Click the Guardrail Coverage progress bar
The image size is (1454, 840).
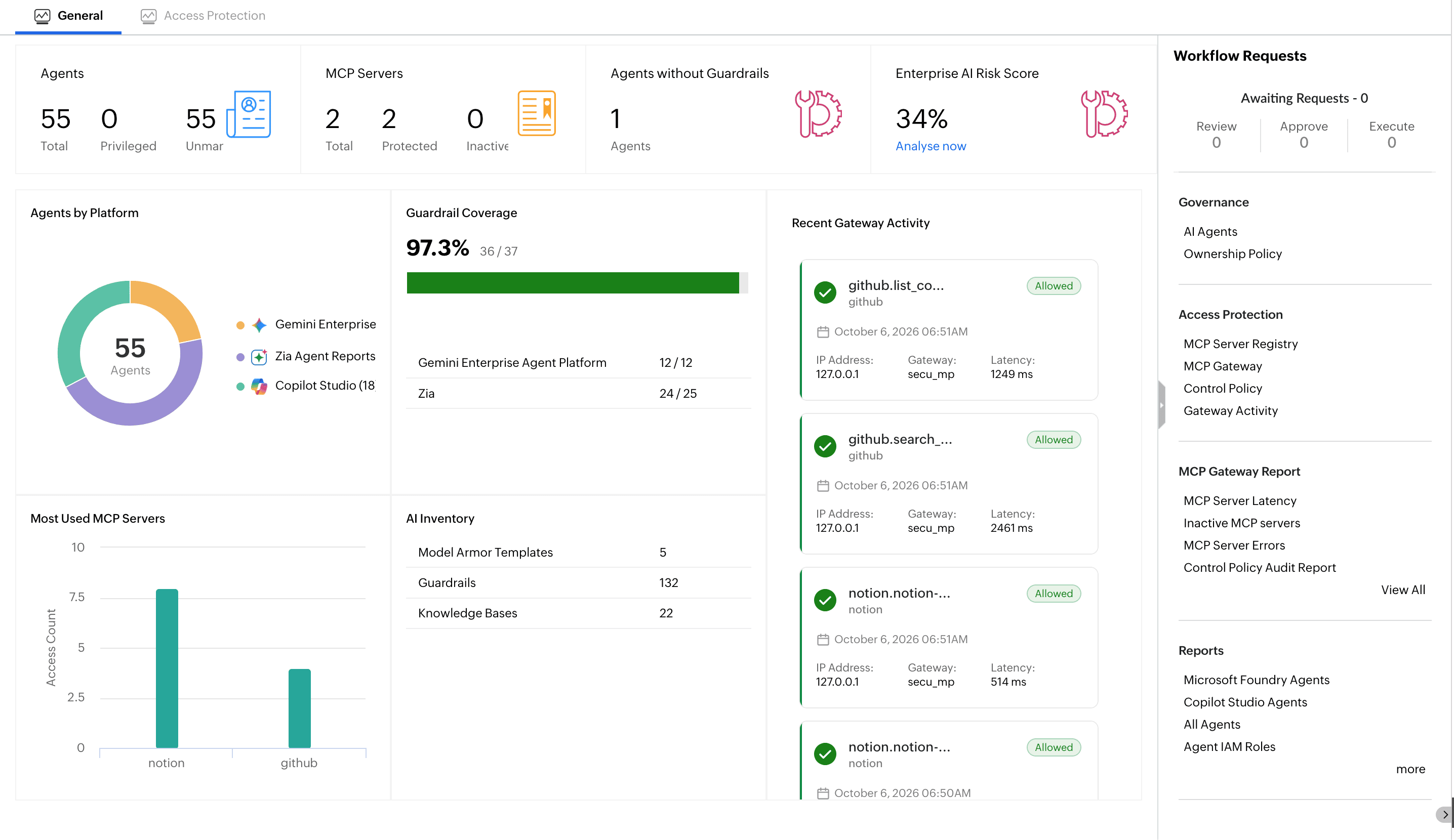[577, 283]
